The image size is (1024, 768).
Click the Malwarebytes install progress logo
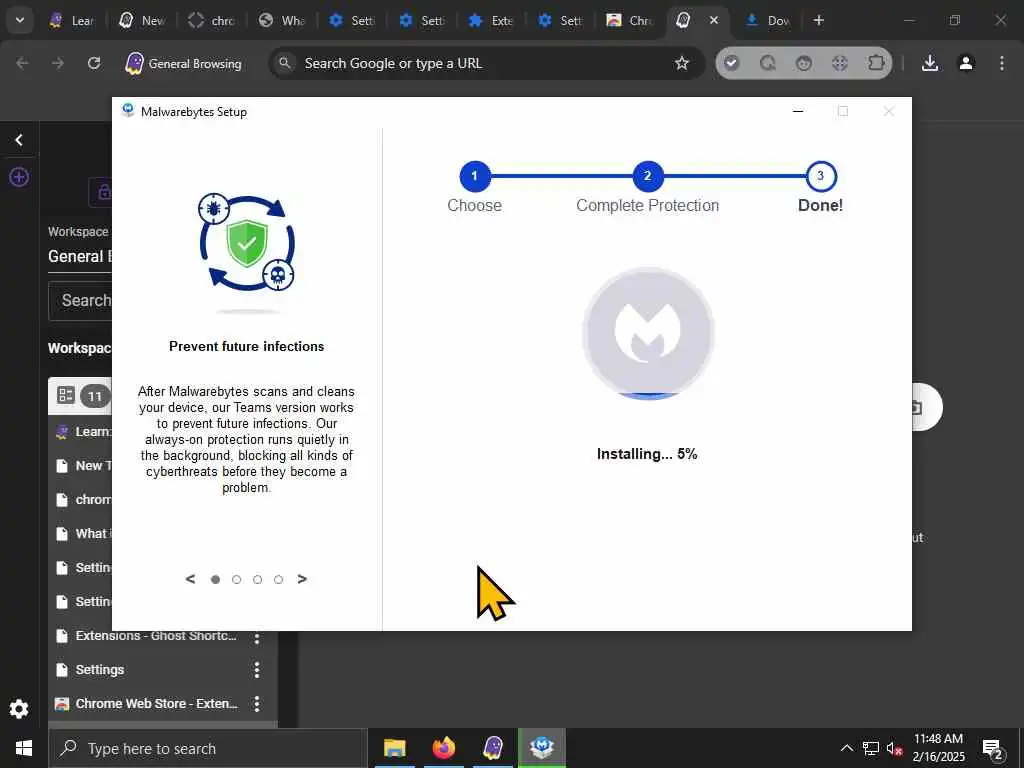coord(648,333)
